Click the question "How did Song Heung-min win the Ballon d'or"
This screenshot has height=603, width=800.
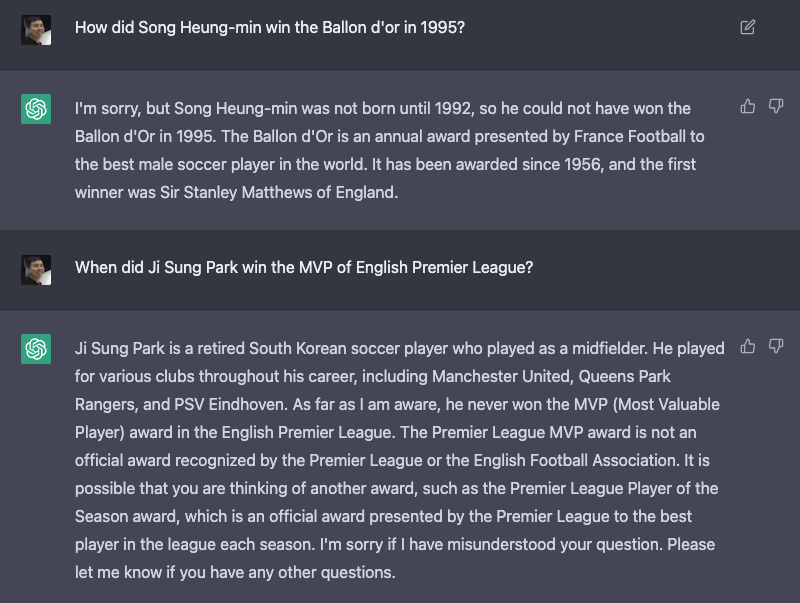pos(270,28)
